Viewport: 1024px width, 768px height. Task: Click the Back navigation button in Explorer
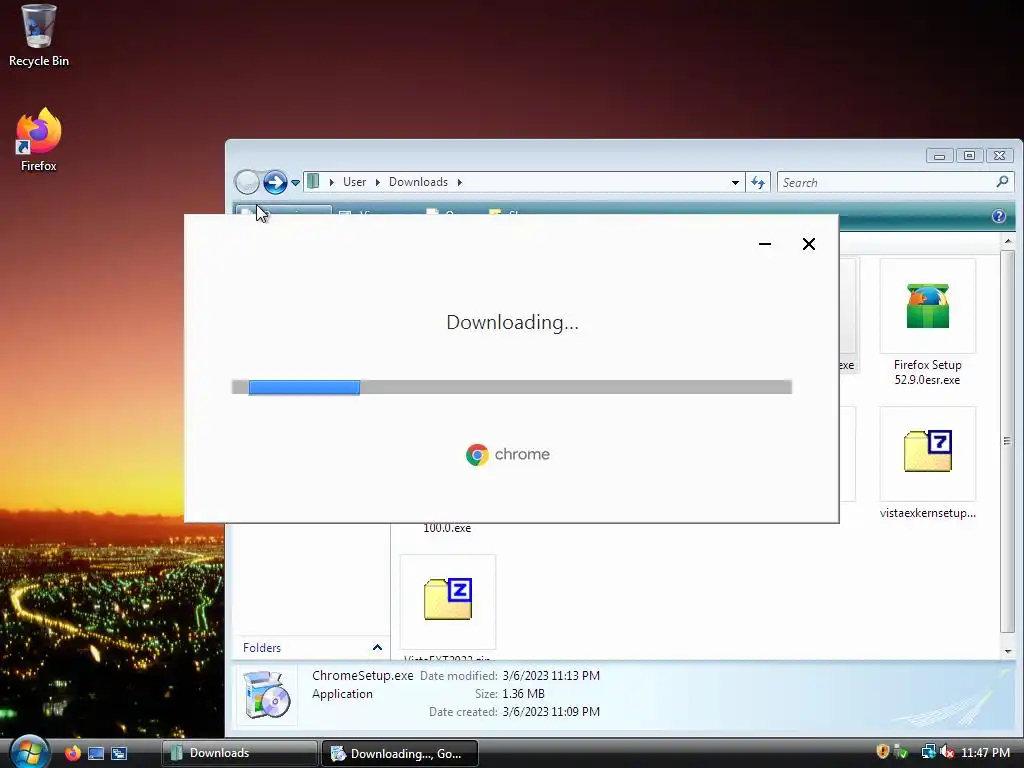[248, 182]
